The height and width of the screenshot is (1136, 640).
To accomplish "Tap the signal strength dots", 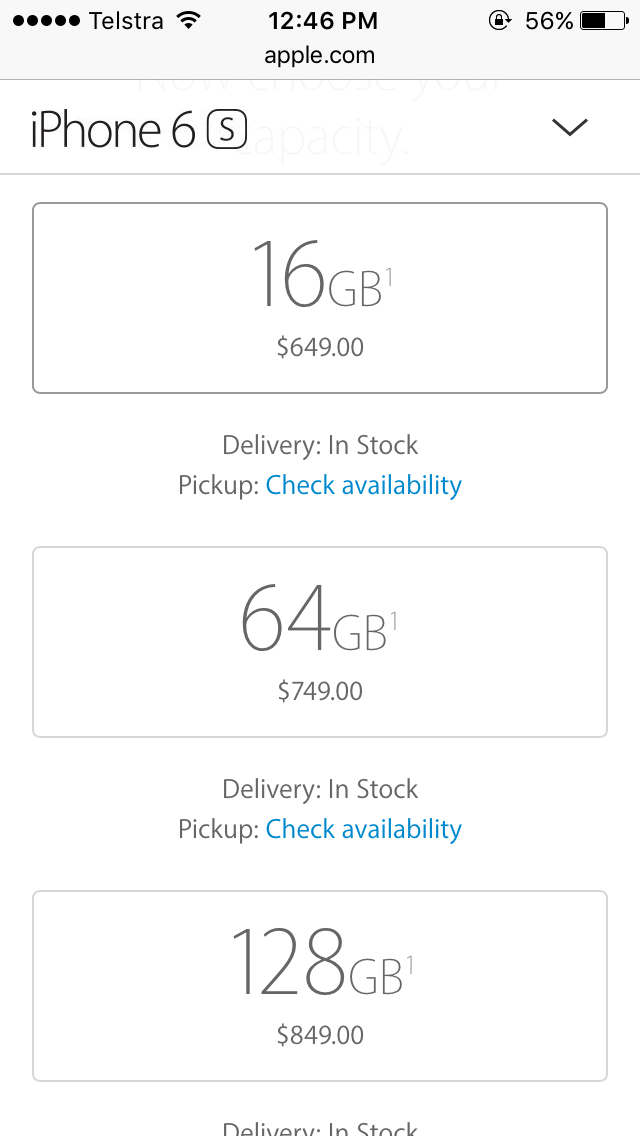I will click(46, 20).
